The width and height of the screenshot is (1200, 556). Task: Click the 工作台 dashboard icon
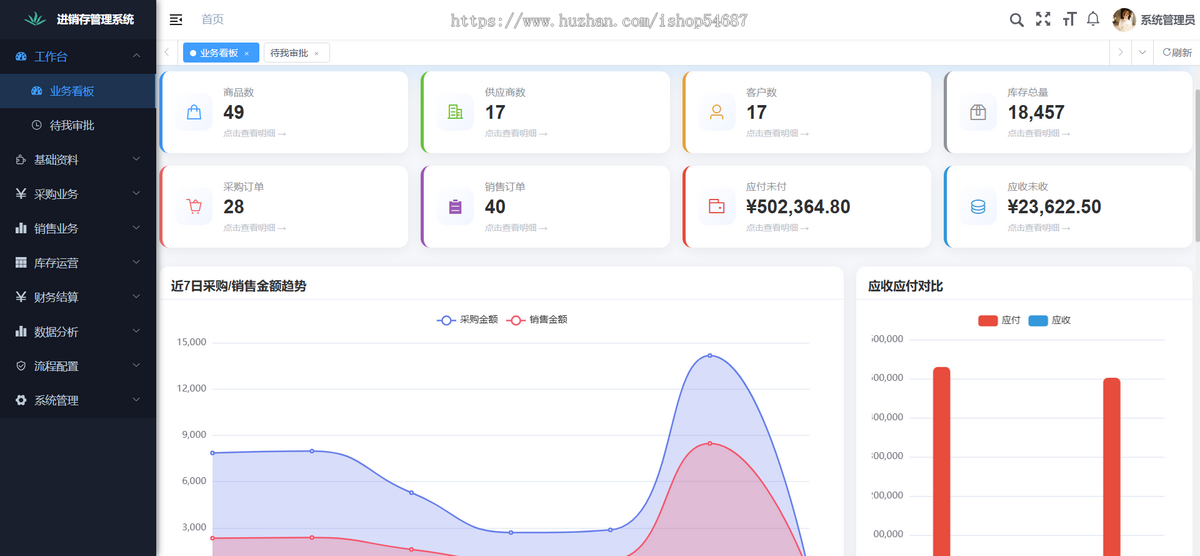[x=21, y=57]
